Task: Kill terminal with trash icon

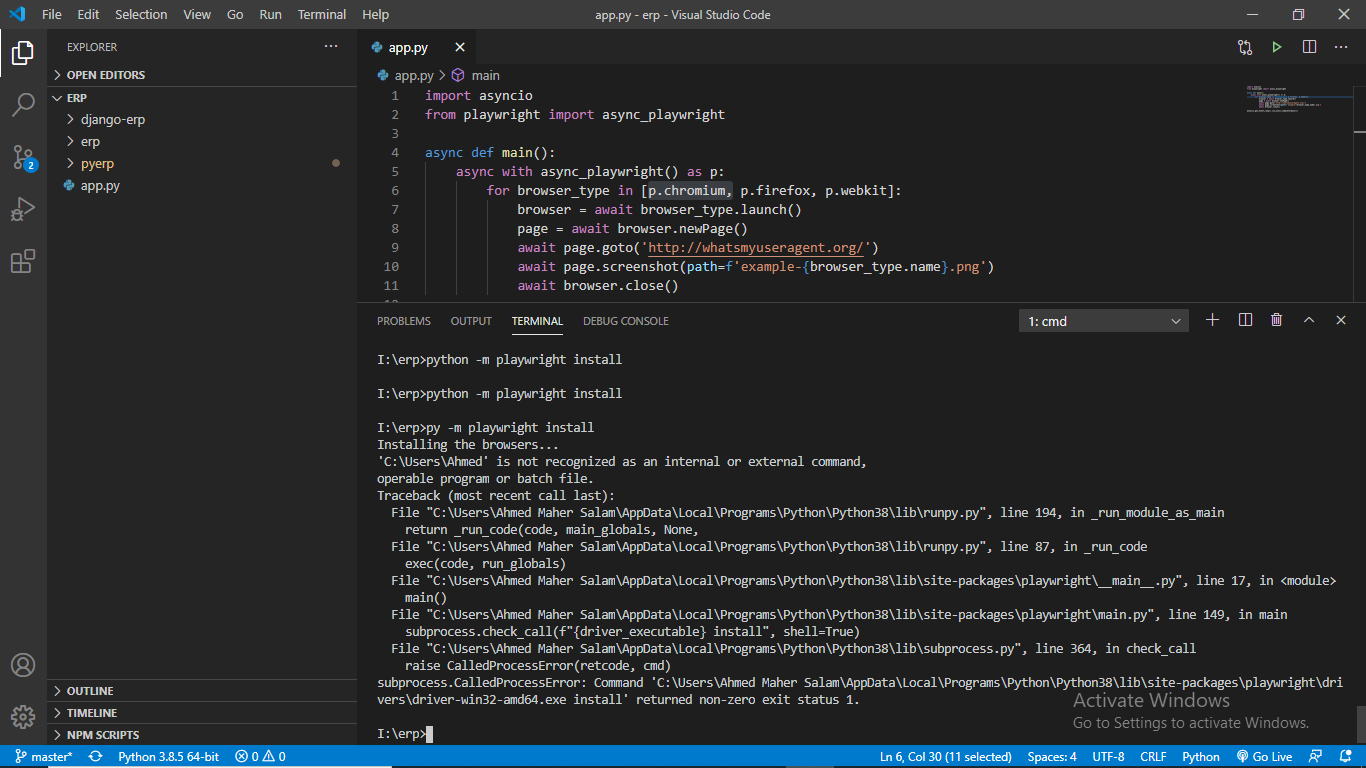Action: [1277, 320]
